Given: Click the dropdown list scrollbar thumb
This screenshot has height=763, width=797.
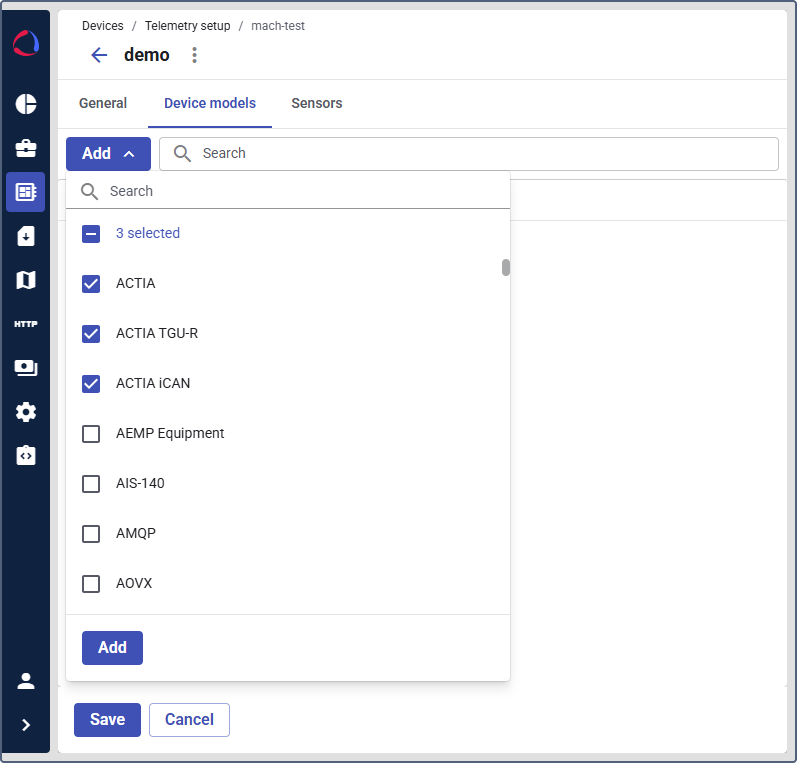Looking at the screenshot, I should pyautogui.click(x=506, y=267).
